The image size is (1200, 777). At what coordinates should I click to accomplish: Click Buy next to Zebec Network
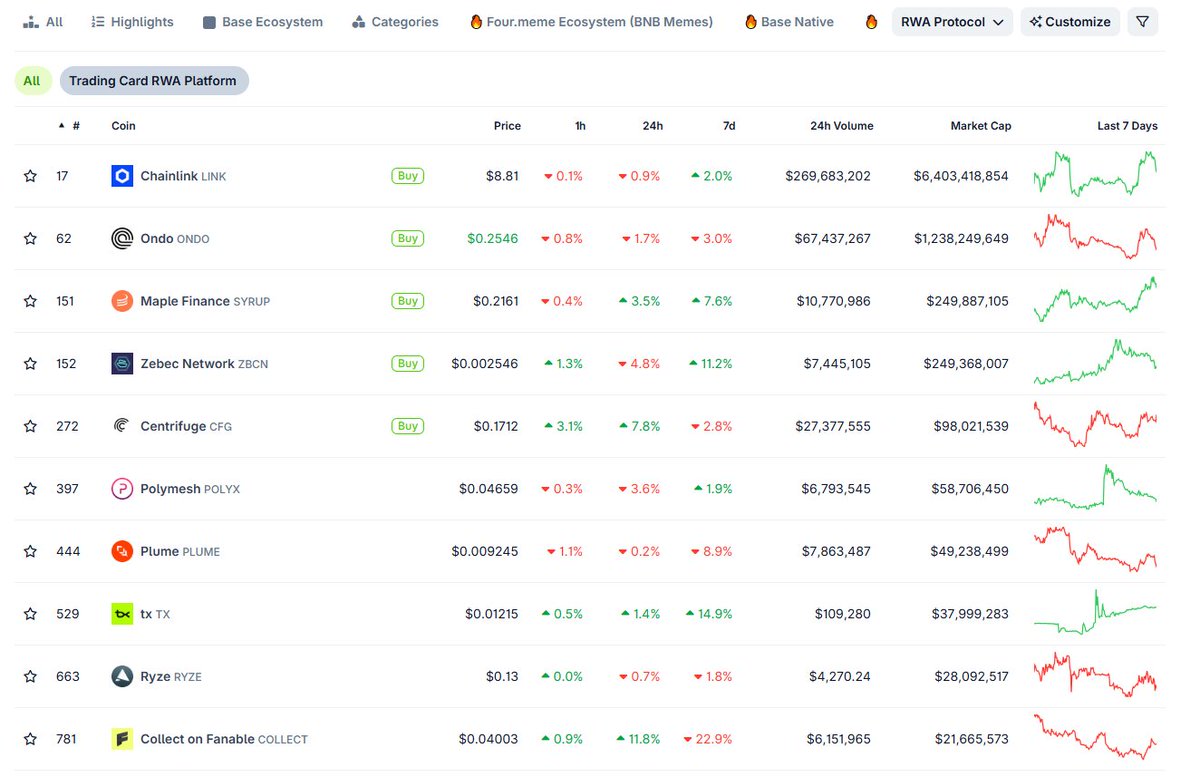(x=407, y=364)
